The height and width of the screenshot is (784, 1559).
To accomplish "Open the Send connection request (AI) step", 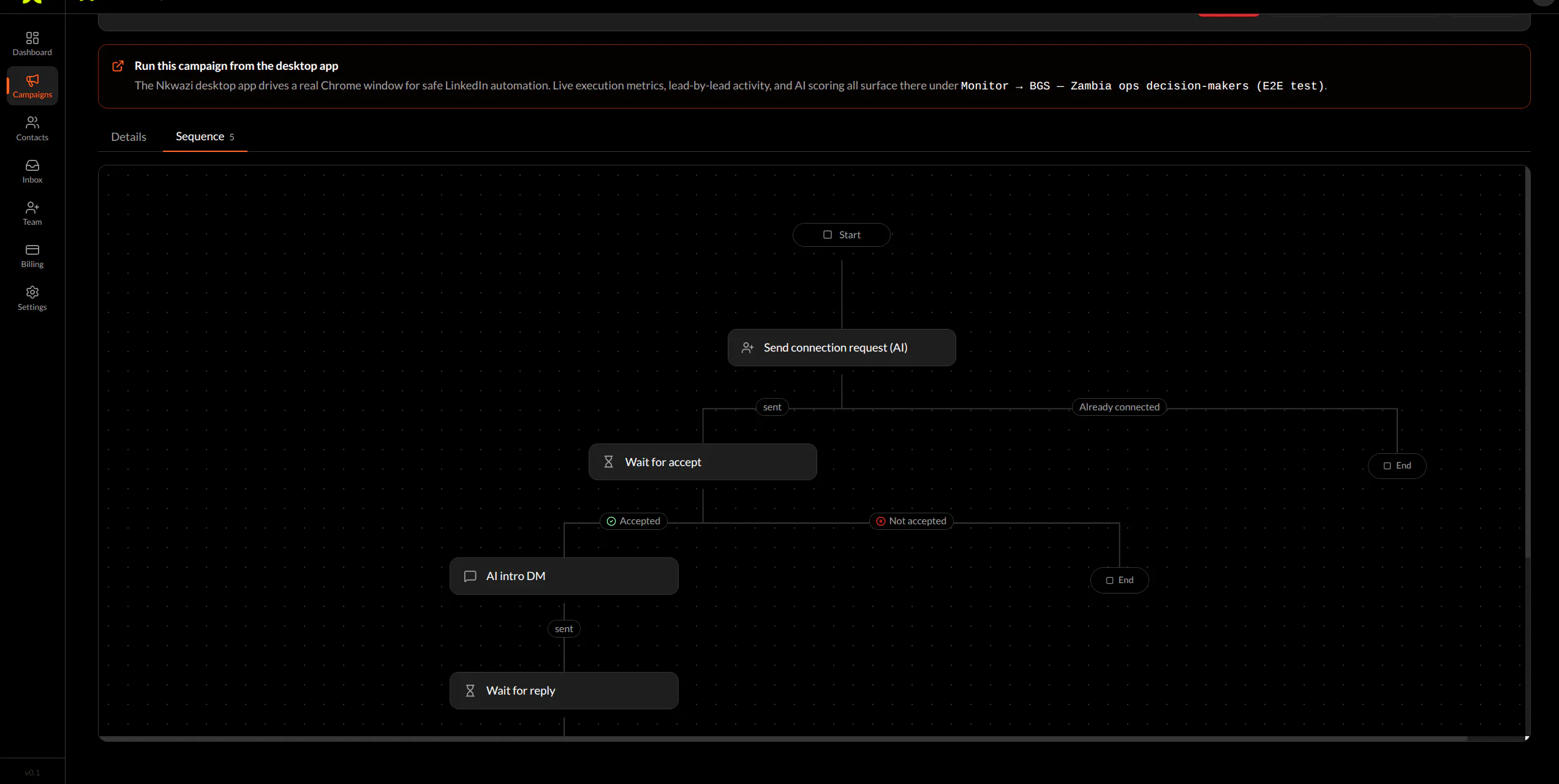I will [x=842, y=348].
